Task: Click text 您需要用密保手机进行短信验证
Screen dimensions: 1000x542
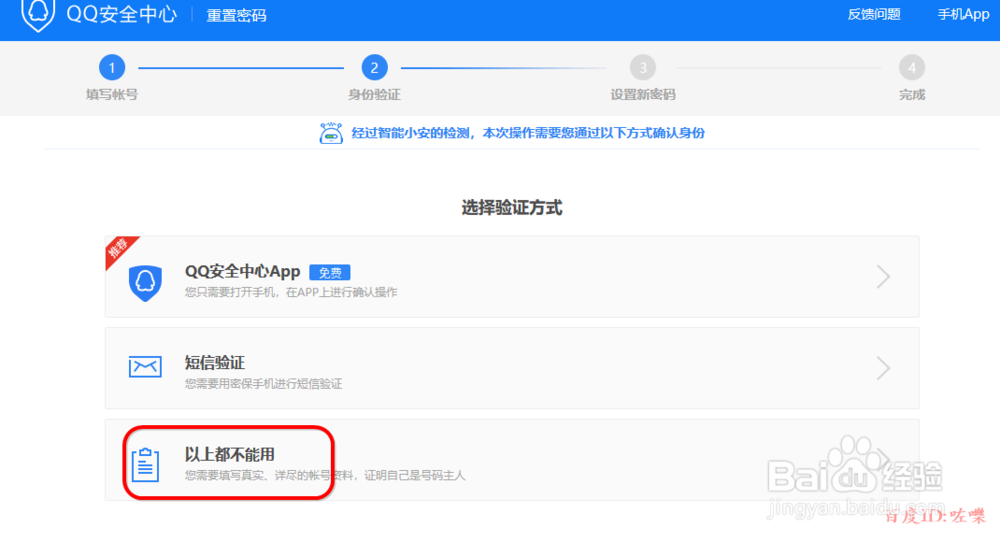Action: (263, 383)
